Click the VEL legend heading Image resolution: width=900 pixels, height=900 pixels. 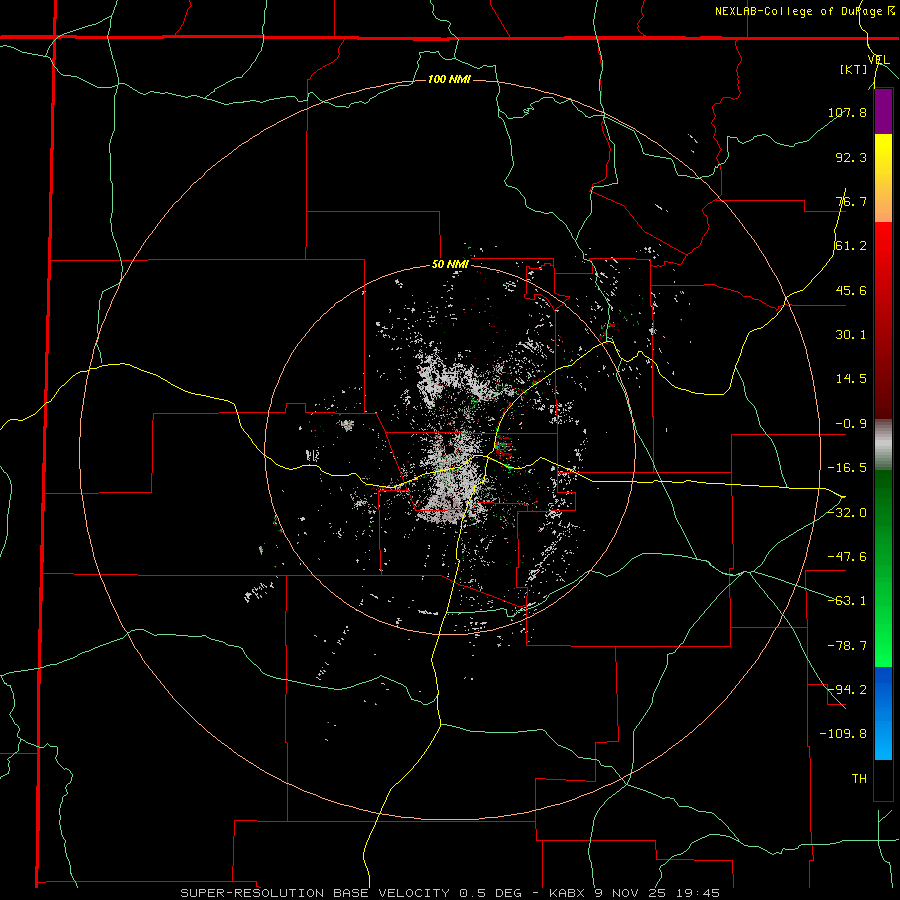click(879, 60)
